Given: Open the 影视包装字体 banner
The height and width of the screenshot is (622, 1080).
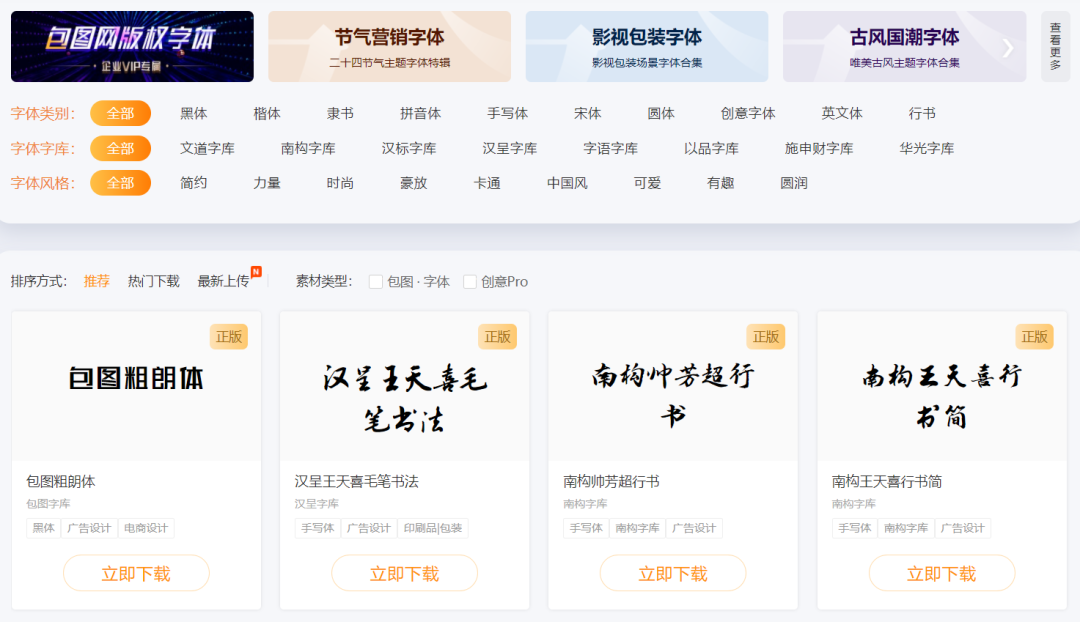Looking at the screenshot, I should [x=647, y=46].
